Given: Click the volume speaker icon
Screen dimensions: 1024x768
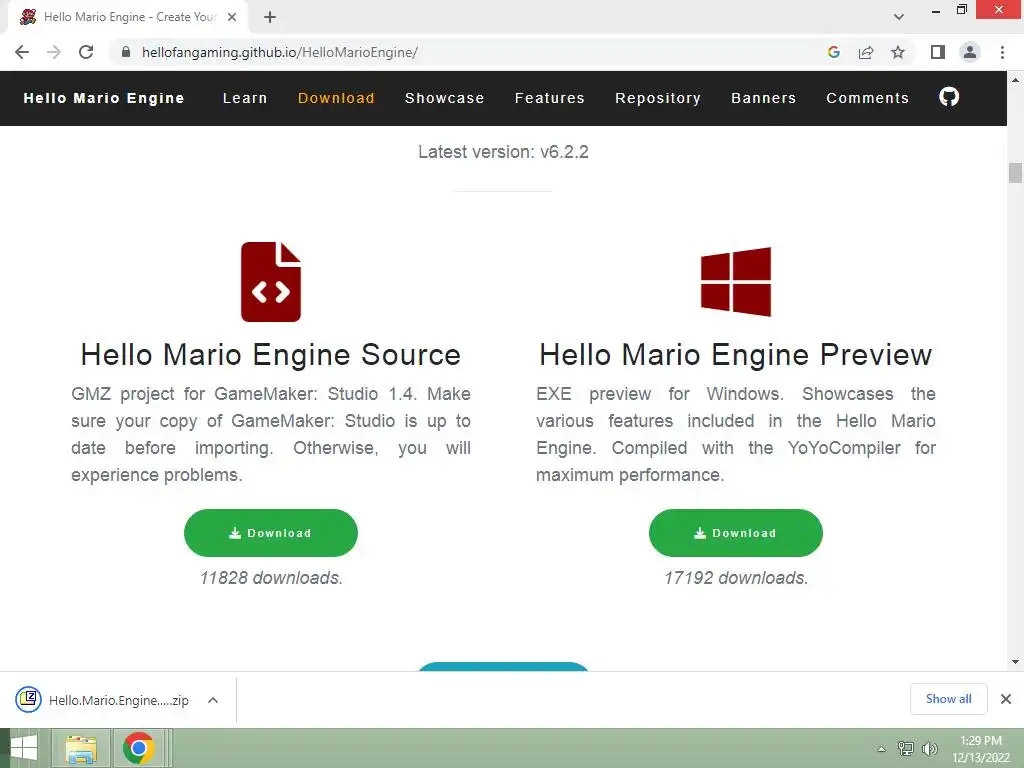Looking at the screenshot, I should pos(929,749).
